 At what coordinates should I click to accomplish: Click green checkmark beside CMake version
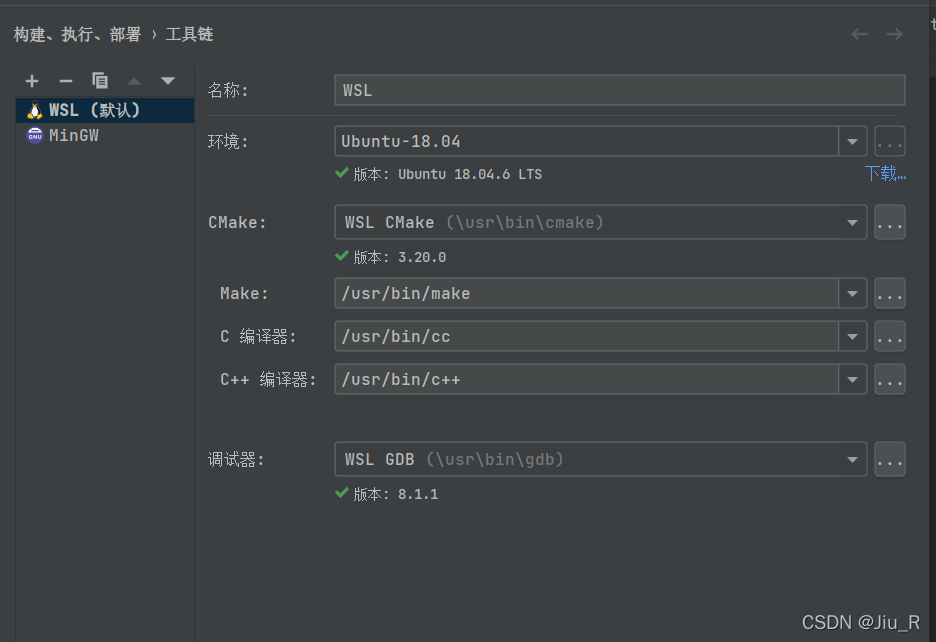click(342, 256)
